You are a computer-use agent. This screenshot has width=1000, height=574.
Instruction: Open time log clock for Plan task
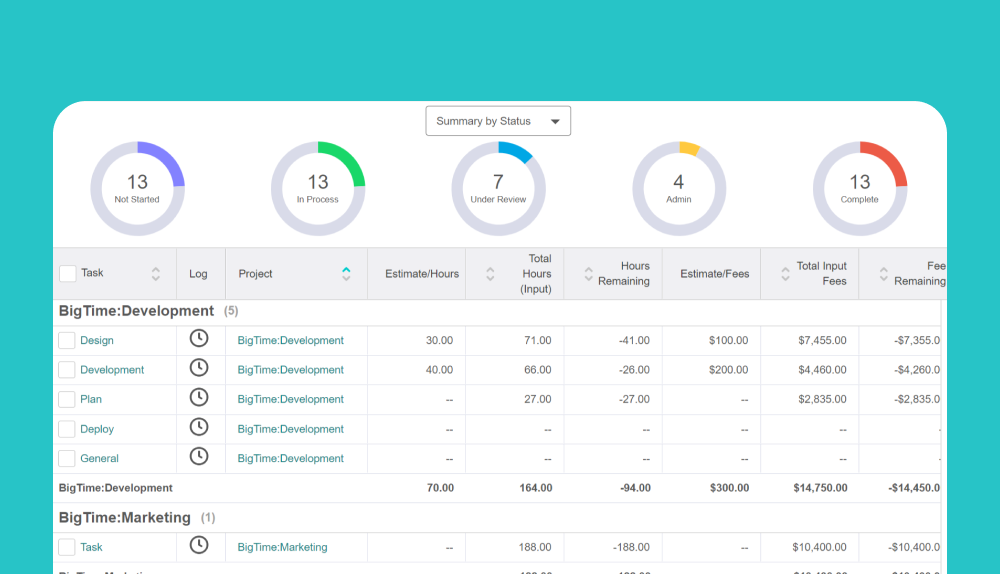[199, 397]
